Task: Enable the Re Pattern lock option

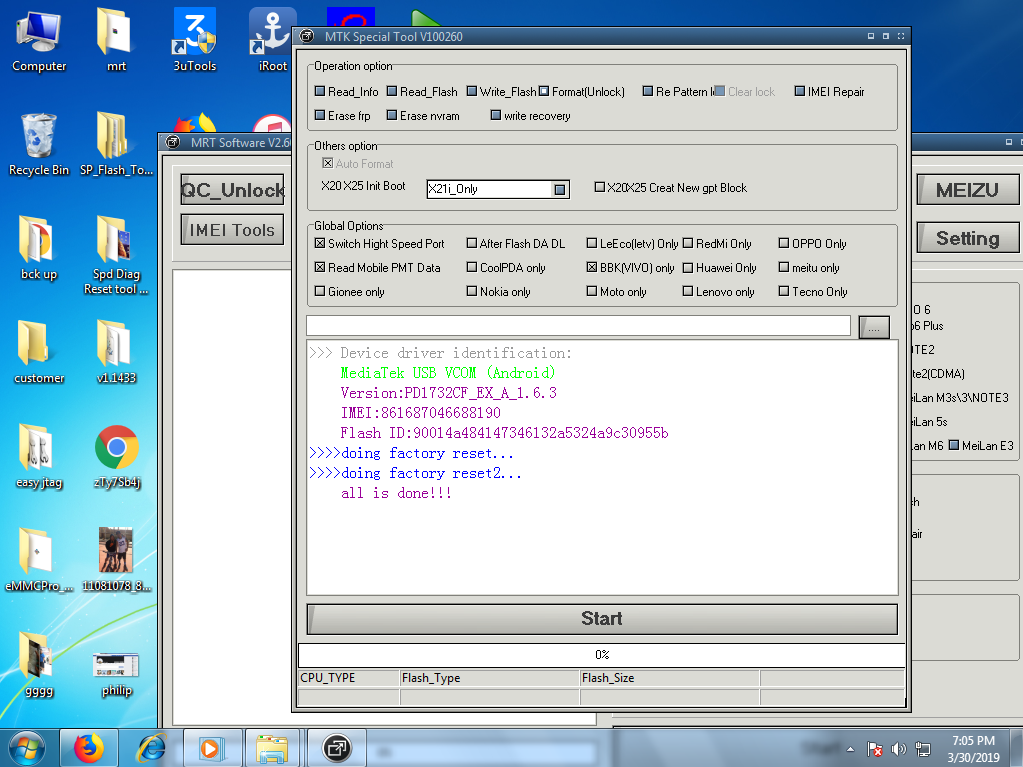Action: 648,91
